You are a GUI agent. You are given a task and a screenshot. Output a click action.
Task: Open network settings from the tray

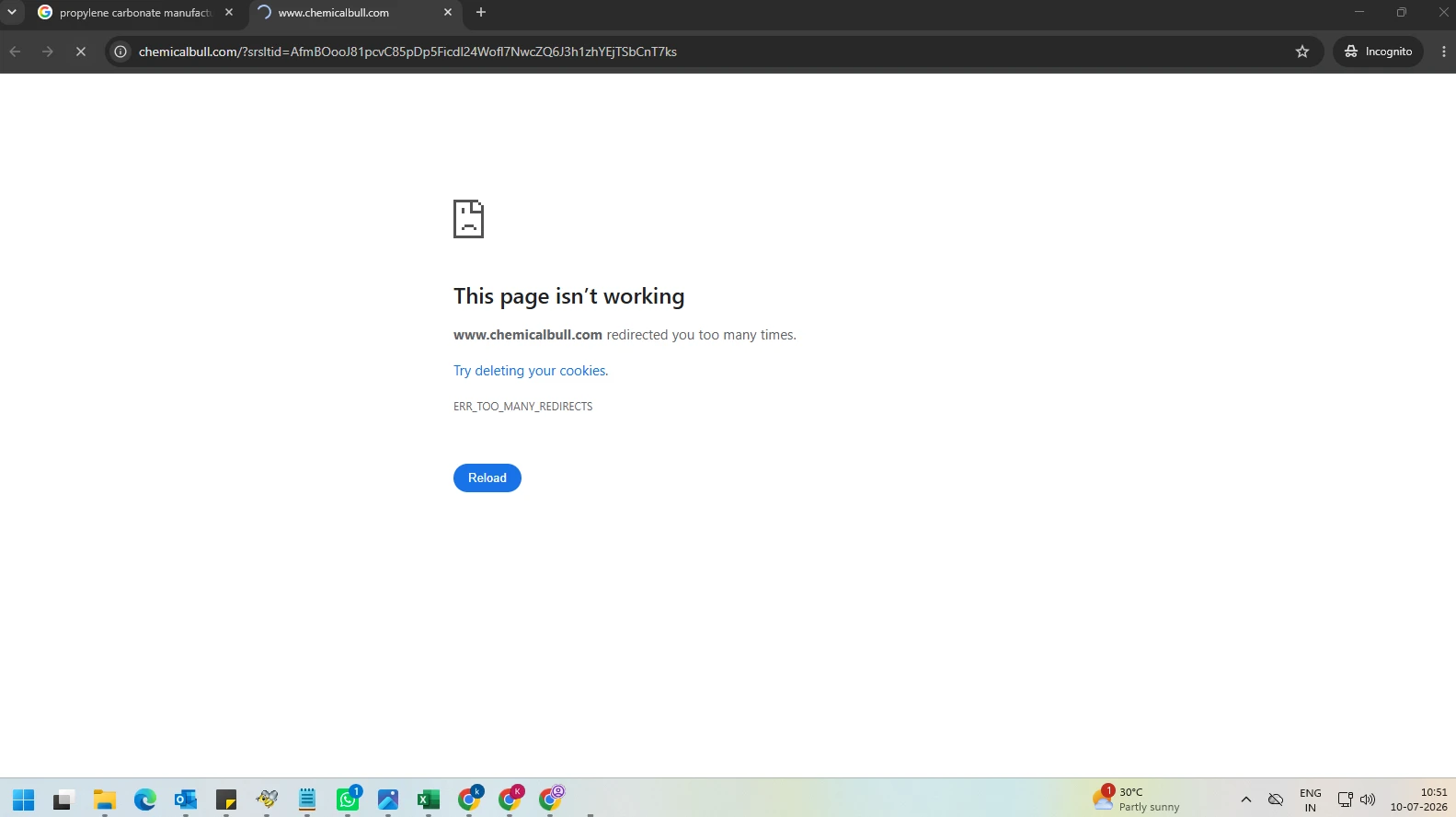[1345, 800]
